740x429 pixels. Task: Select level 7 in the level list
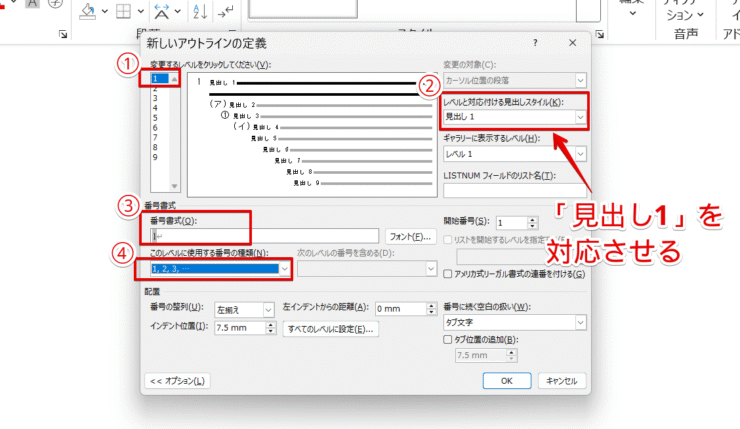[x=155, y=137]
